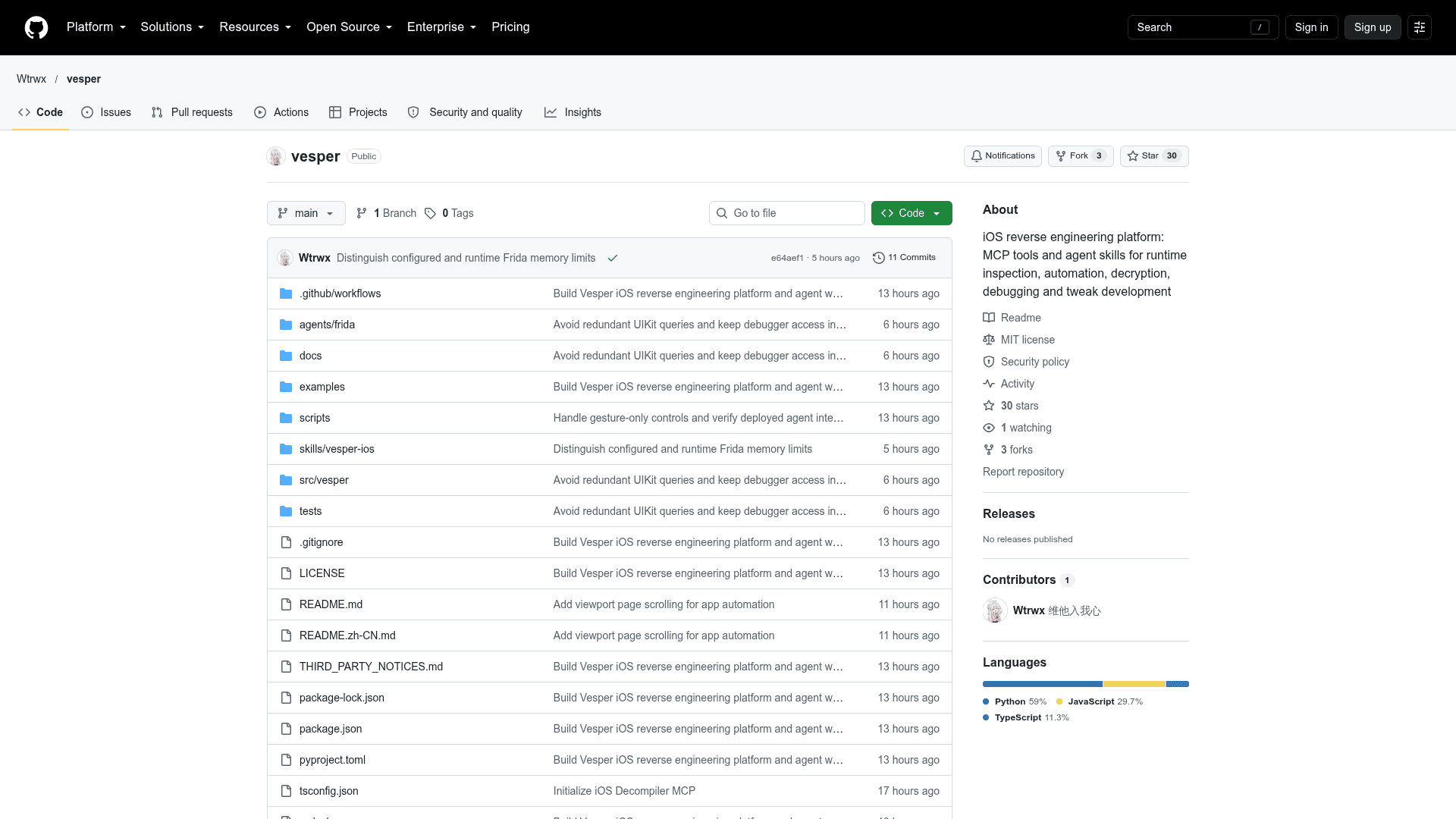Switch to the Insights tab
This screenshot has height=819, width=1456.
(573, 112)
